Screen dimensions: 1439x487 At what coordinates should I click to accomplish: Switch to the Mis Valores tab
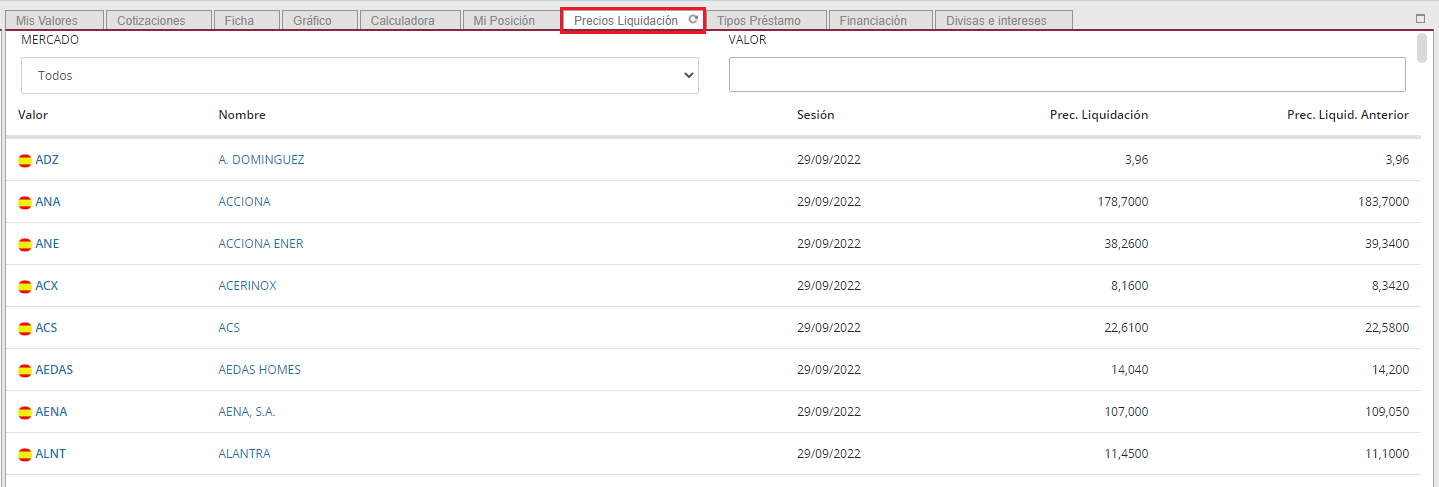(x=55, y=20)
